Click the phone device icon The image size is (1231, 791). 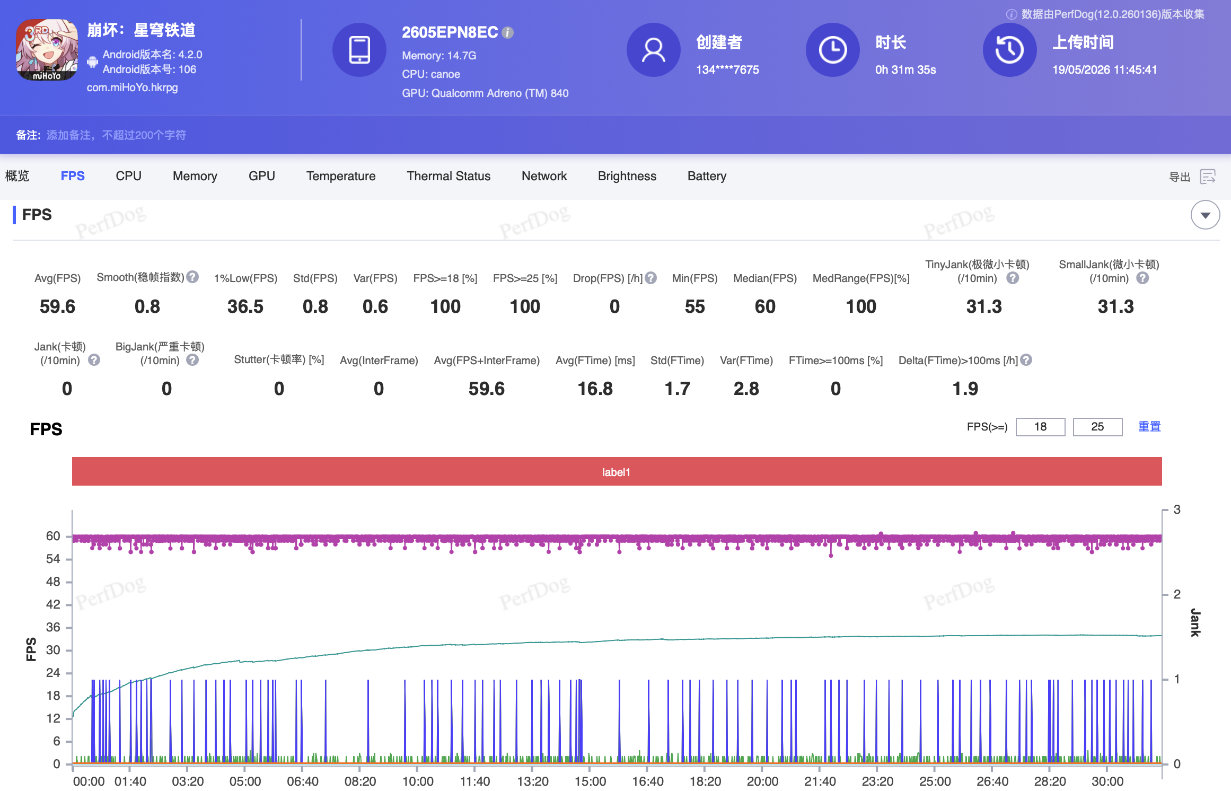pyautogui.click(x=360, y=50)
